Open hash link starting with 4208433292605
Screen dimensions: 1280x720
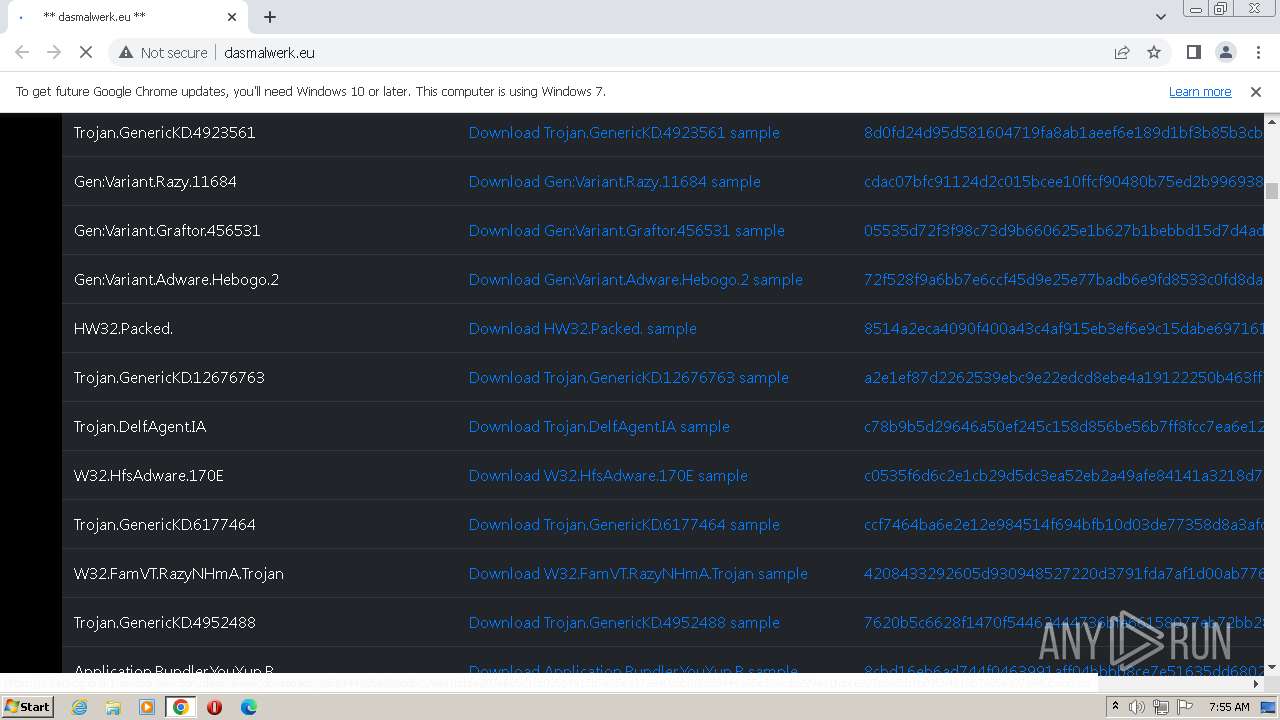[1063, 573]
